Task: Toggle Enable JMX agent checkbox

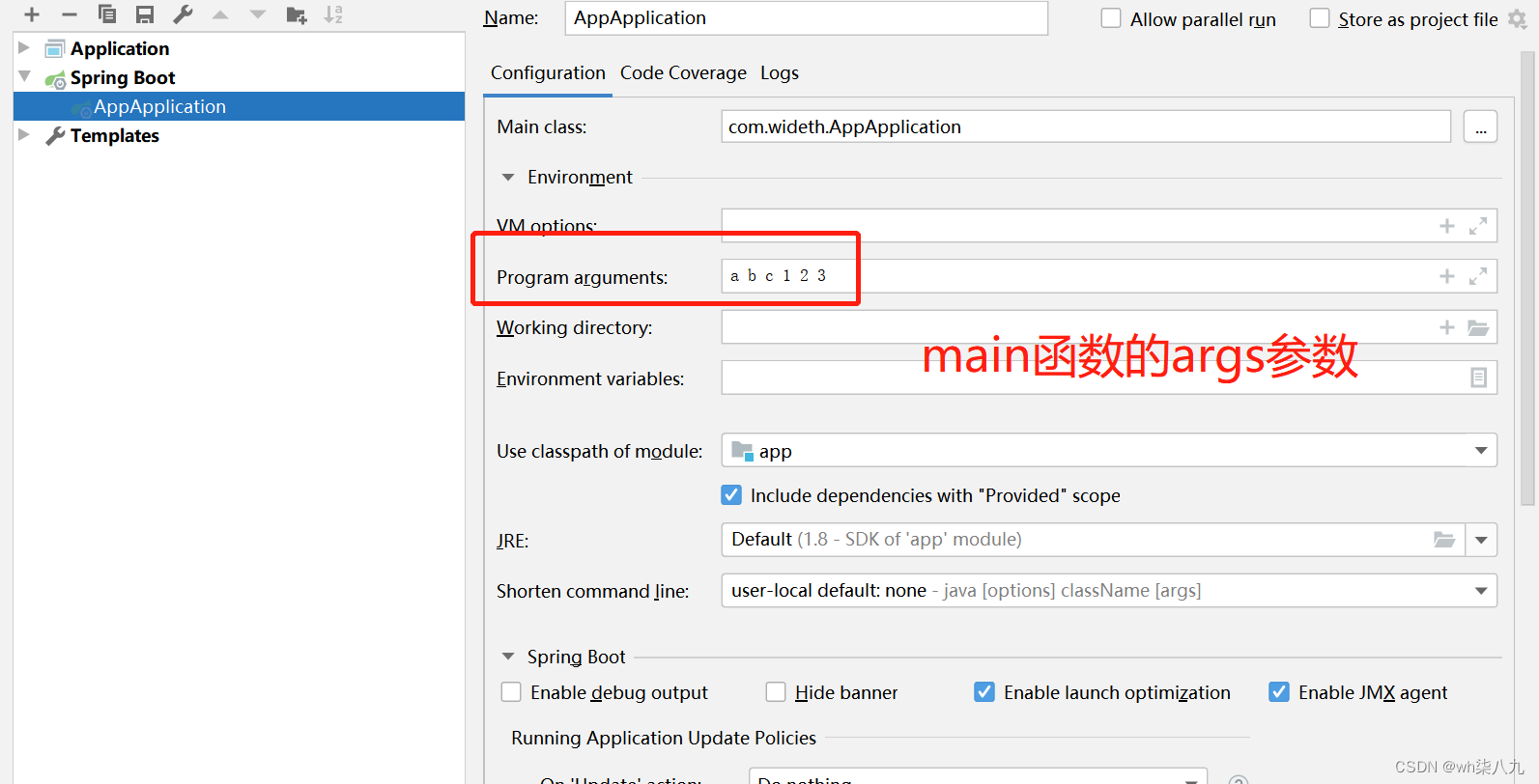Action: coord(1279,692)
